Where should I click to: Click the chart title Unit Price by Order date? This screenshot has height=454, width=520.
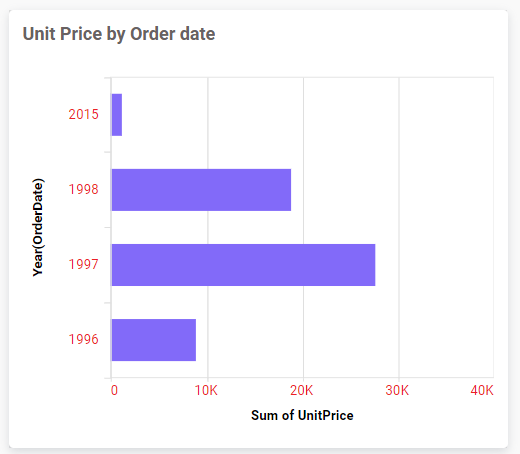(119, 34)
